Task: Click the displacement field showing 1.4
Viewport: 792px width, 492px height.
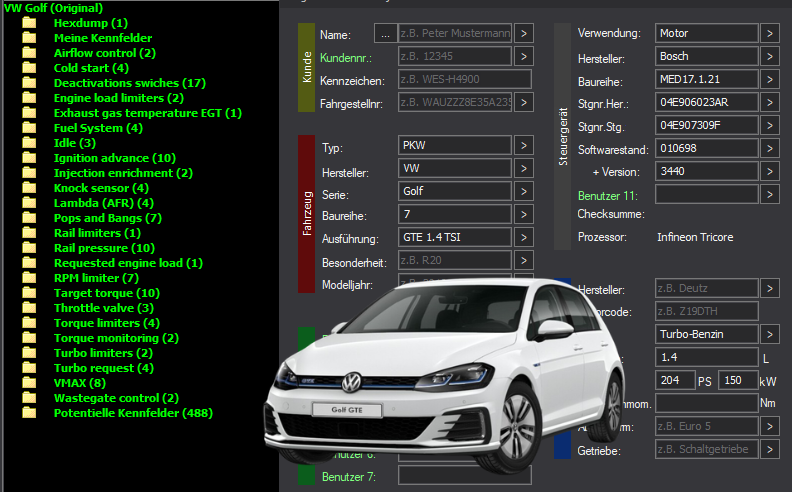Action: (x=707, y=357)
